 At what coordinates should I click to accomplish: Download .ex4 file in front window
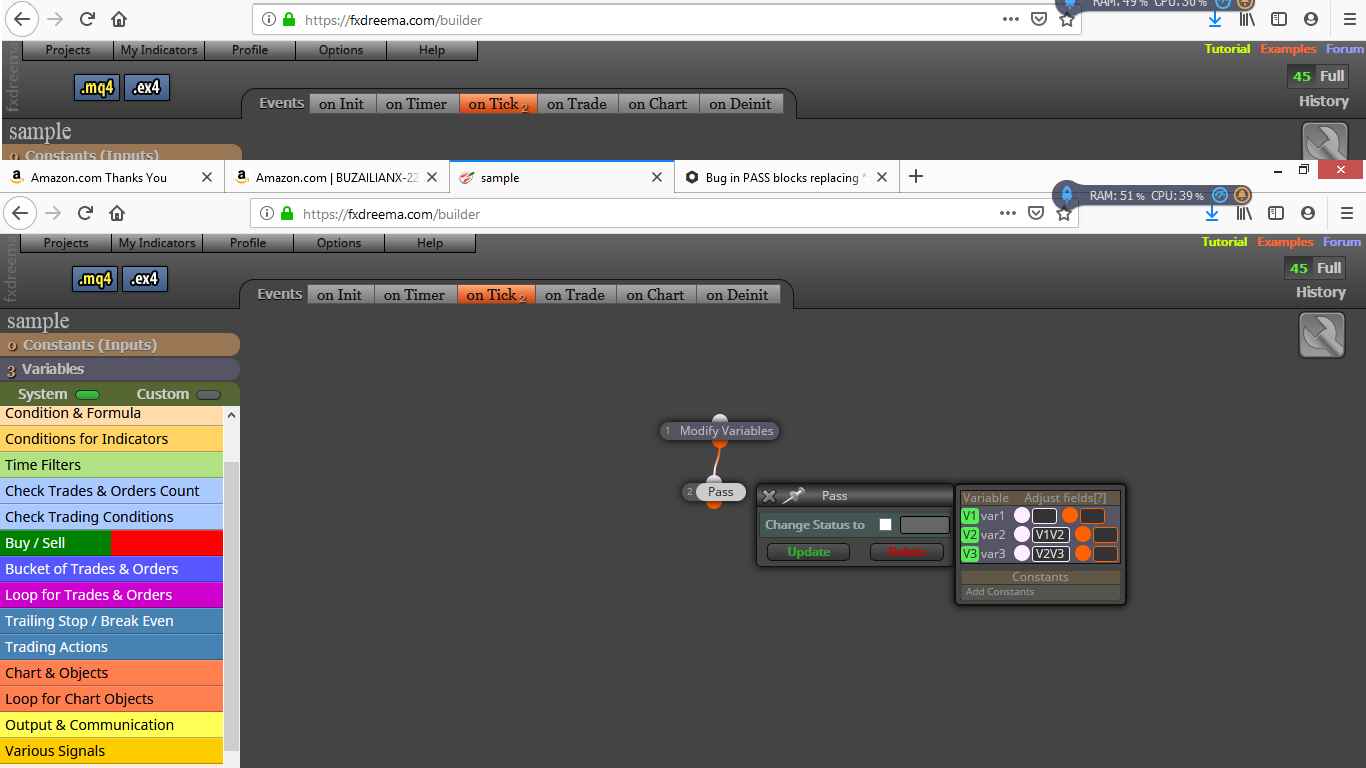tap(145, 279)
